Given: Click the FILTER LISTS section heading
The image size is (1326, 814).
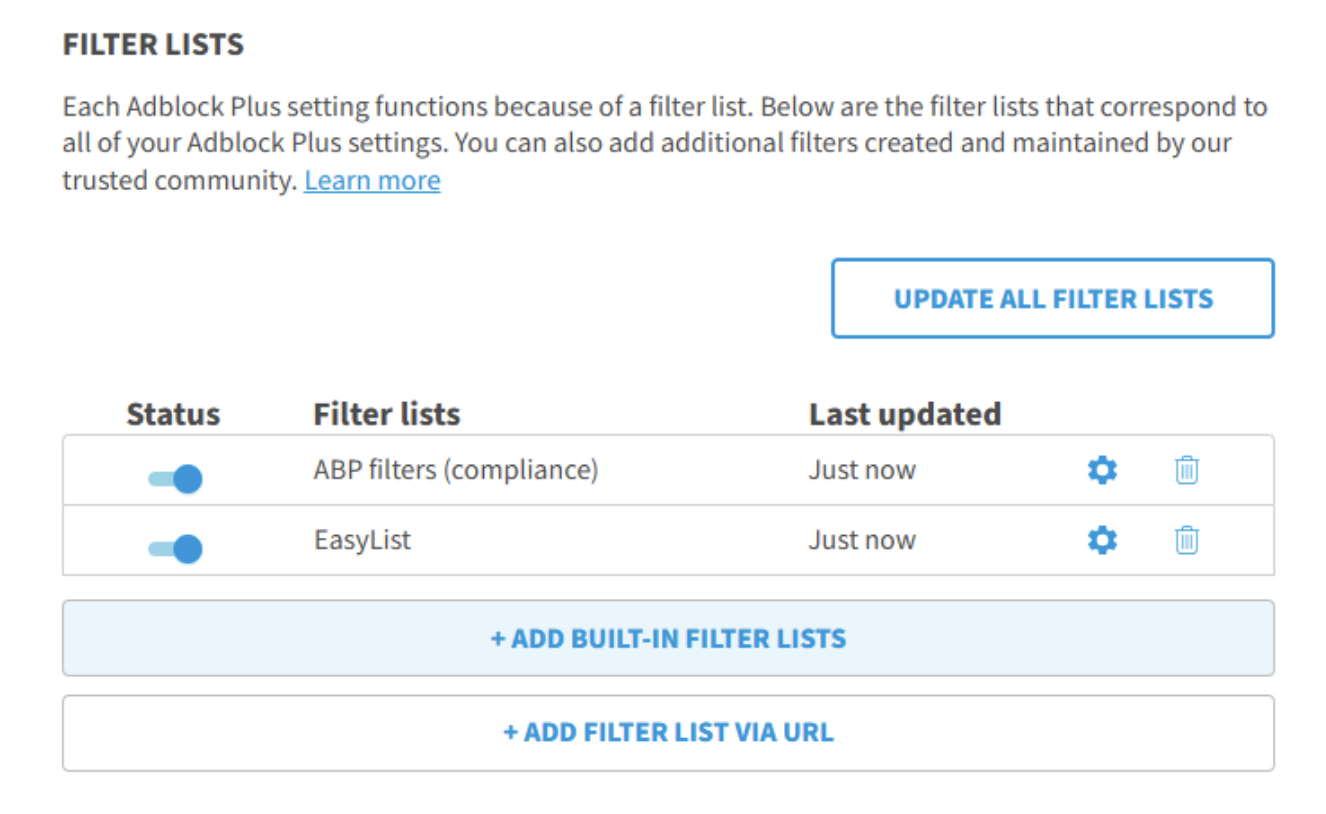Looking at the screenshot, I should [153, 45].
